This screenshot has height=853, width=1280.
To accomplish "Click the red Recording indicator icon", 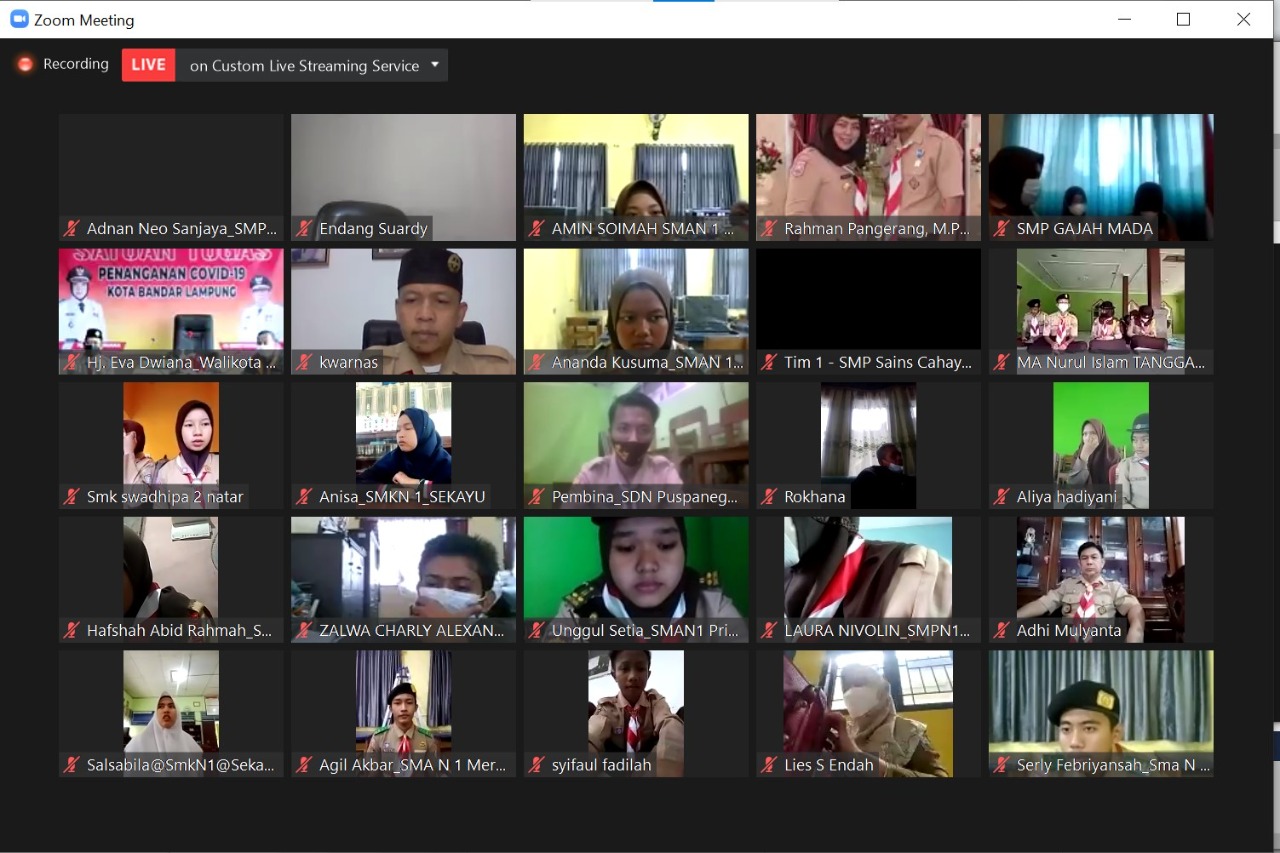I will tap(25, 64).
